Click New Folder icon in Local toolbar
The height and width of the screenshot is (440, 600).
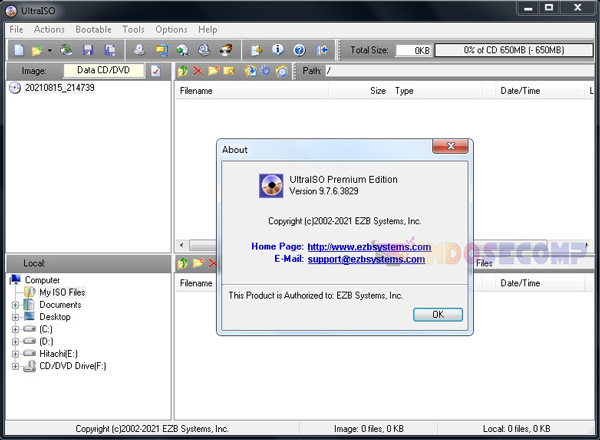point(198,263)
